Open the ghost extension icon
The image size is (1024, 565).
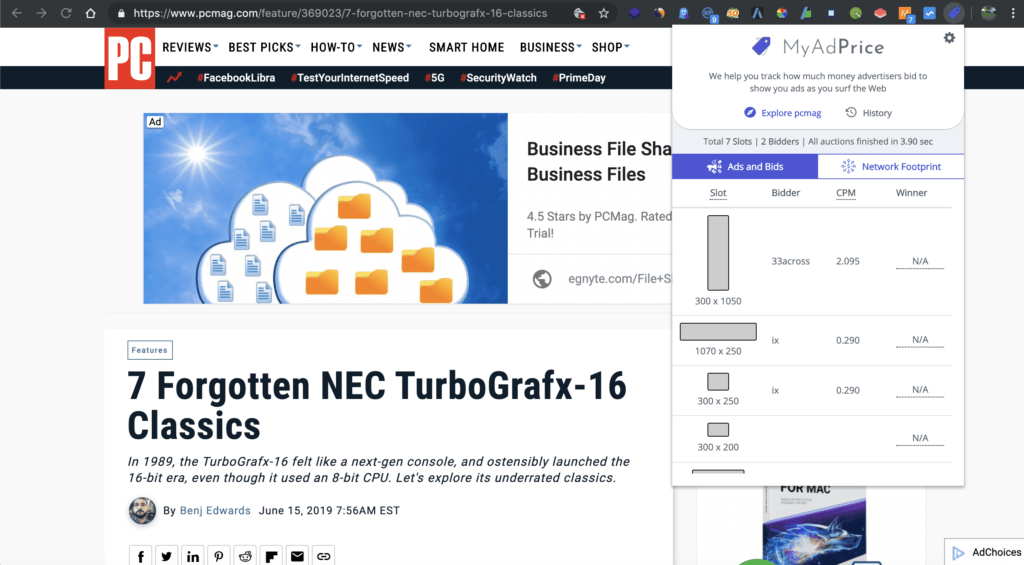click(x=684, y=13)
